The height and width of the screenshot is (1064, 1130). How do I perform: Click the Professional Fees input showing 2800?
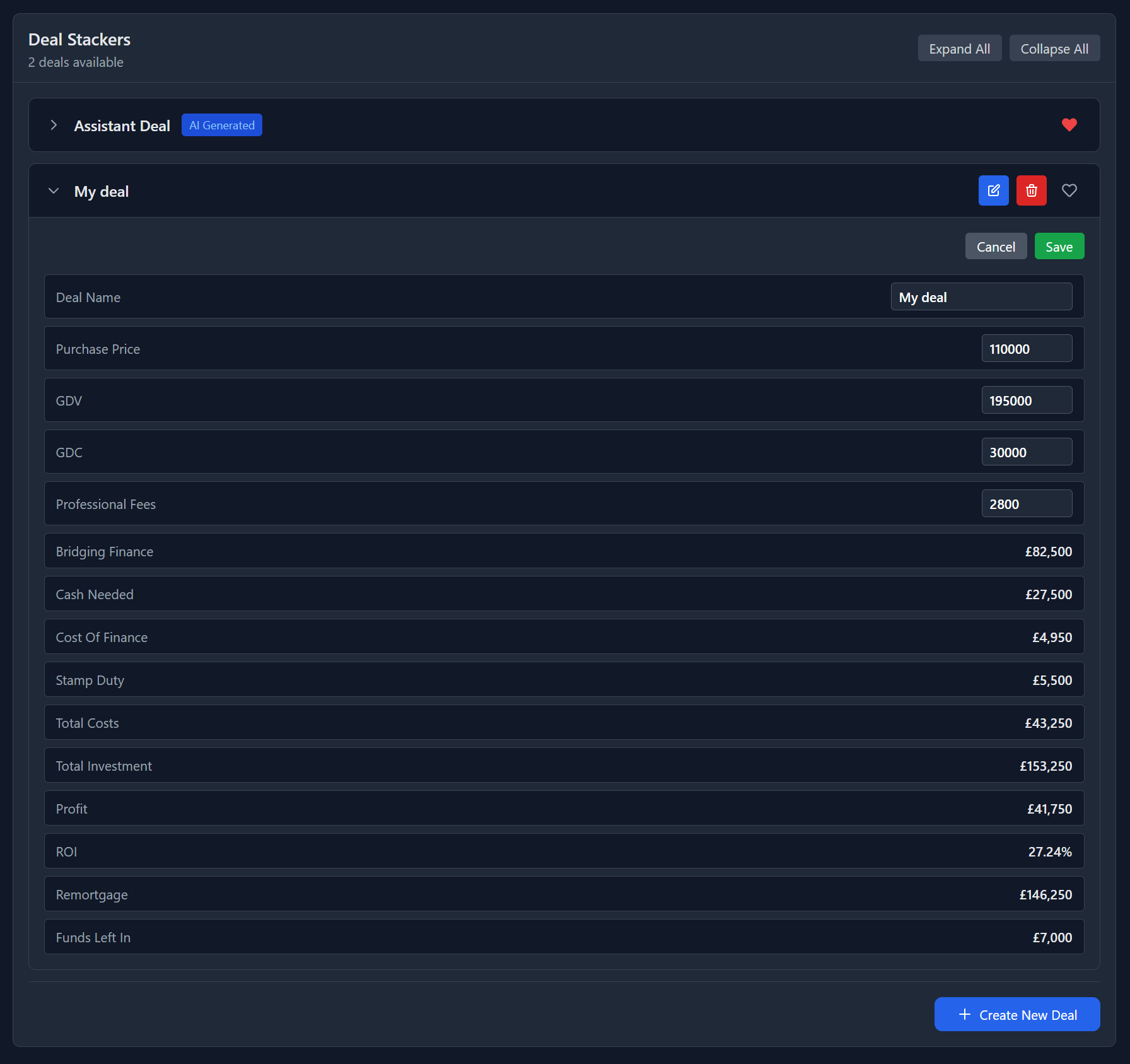(1027, 504)
